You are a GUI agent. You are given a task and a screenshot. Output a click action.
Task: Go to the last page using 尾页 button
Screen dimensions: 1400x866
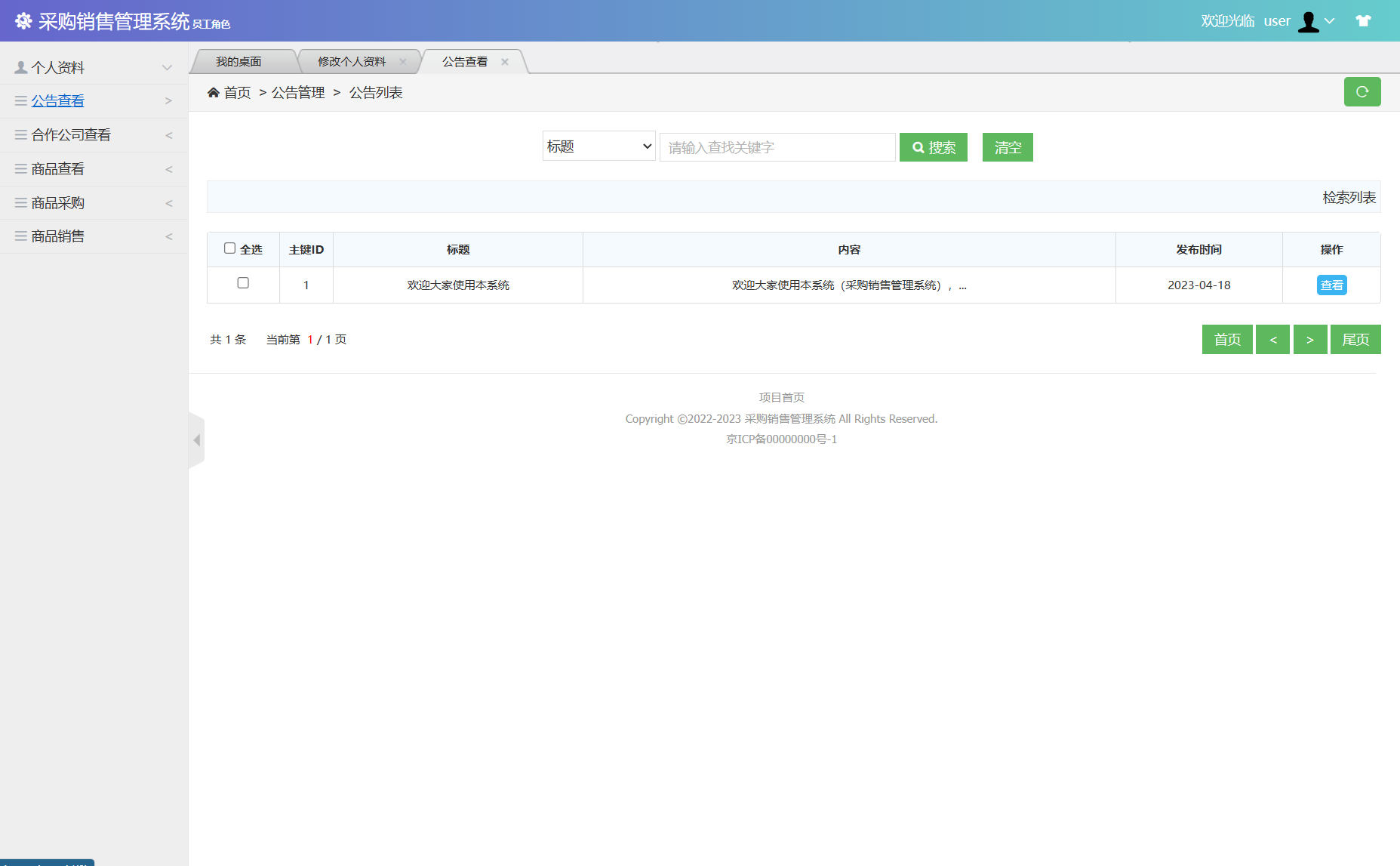coord(1355,339)
